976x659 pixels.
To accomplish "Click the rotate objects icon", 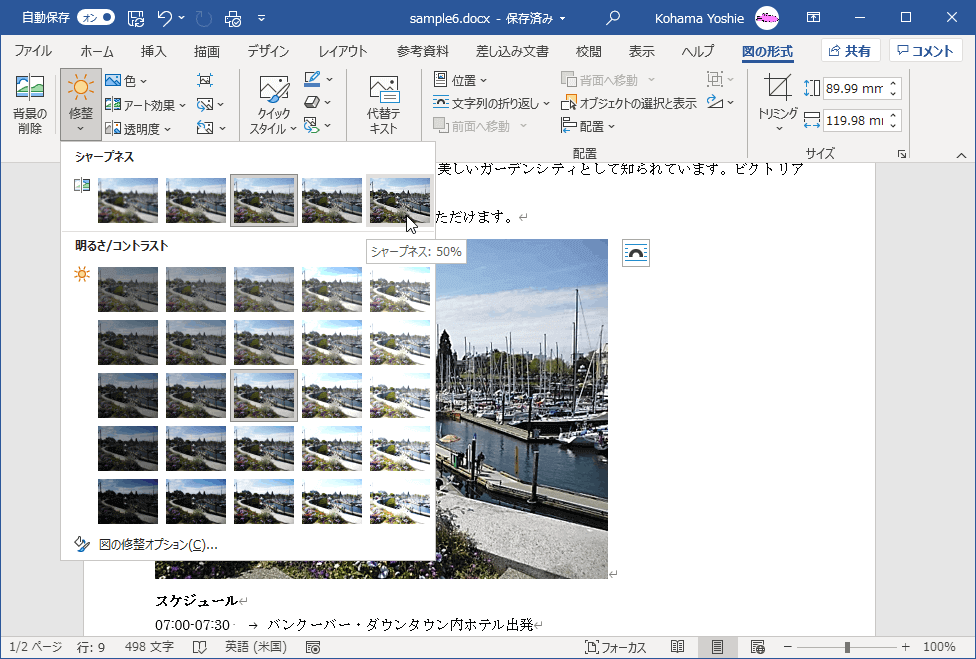I will click(715, 102).
